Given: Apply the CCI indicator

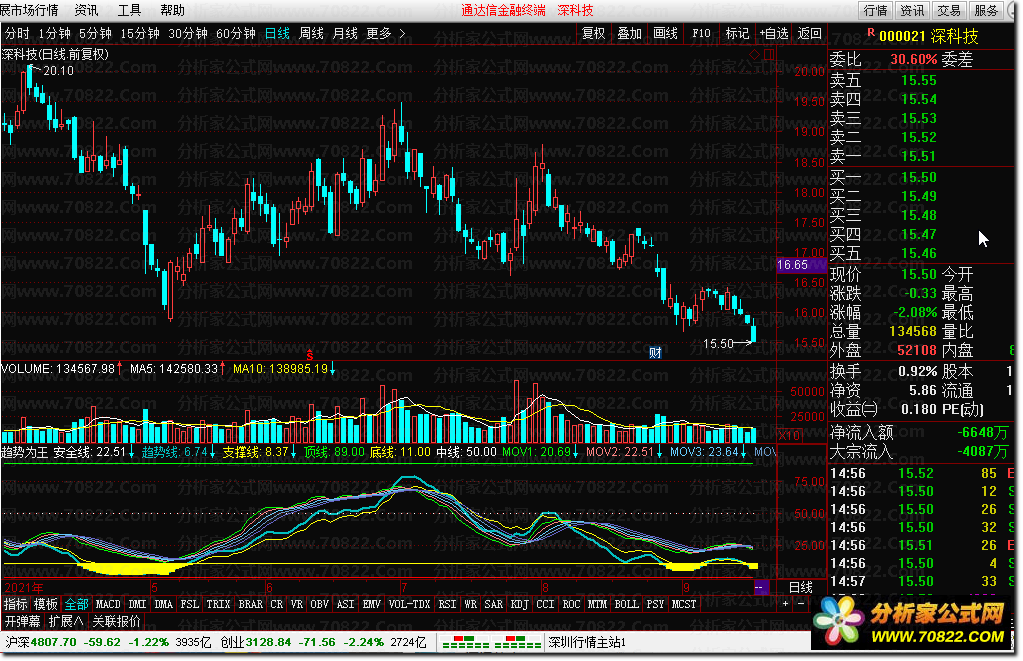Looking at the screenshot, I should coord(545,604).
